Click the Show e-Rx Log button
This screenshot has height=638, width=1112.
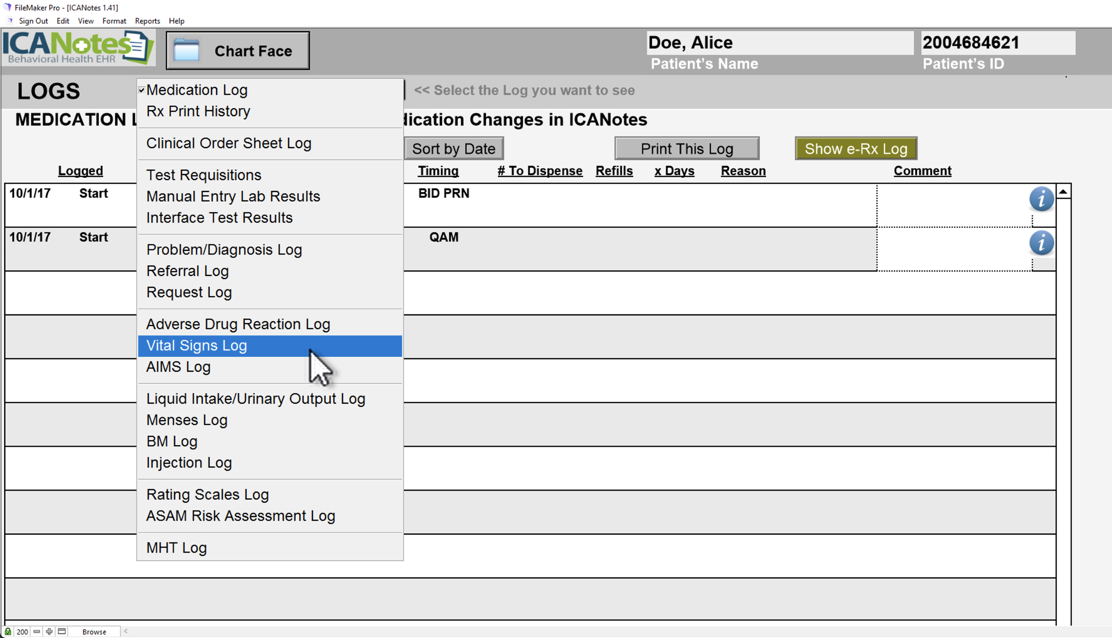coord(855,149)
